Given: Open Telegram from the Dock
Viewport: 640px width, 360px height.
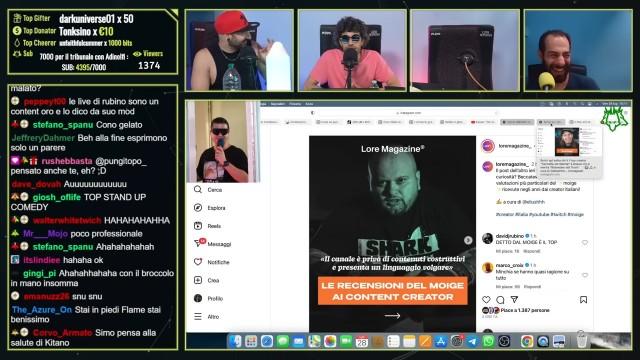Looking at the screenshot, I should 472,341.
